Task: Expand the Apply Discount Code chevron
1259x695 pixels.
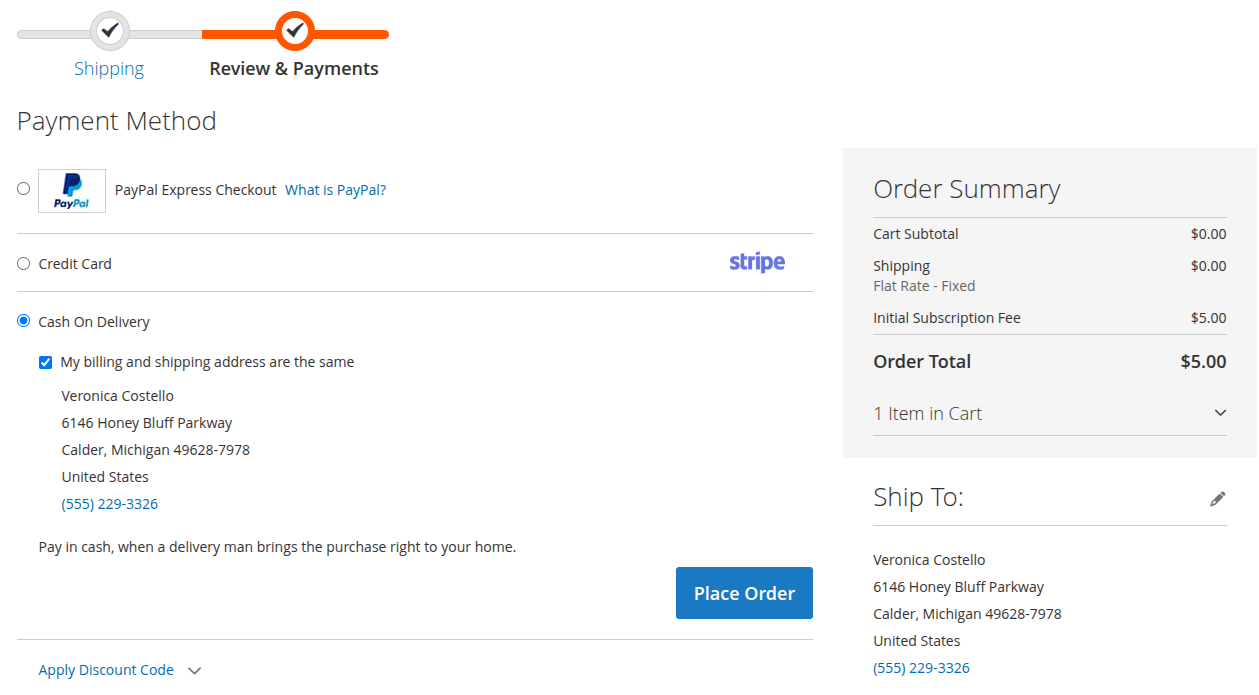Action: pyautogui.click(x=195, y=671)
